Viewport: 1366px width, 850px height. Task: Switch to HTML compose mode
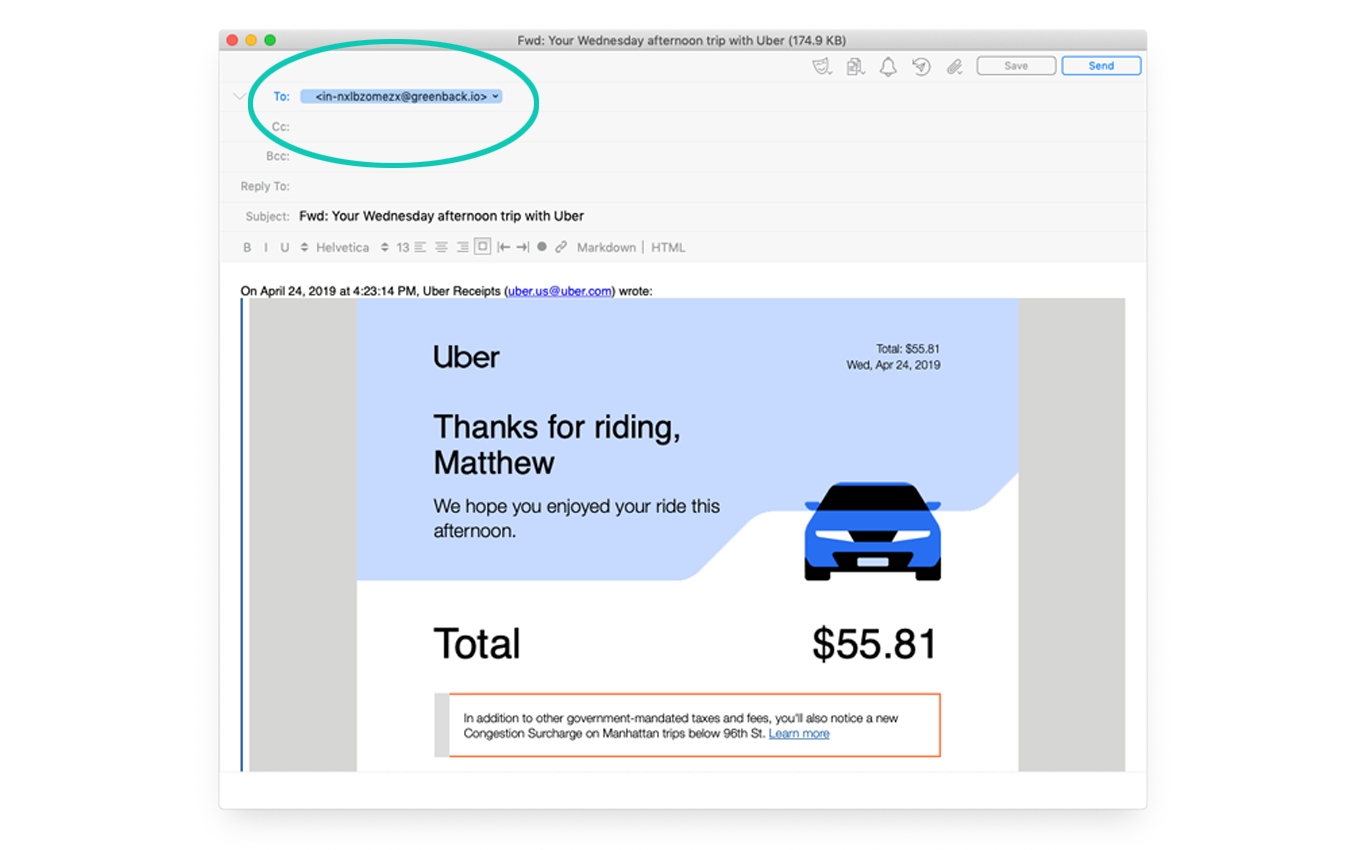click(x=668, y=247)
